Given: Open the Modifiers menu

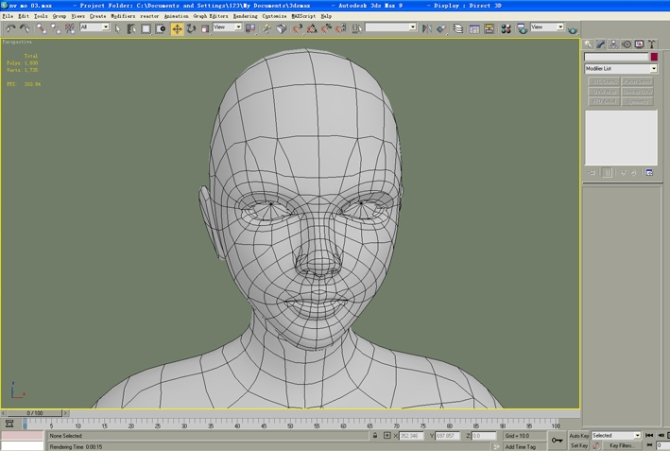Looking at the screenshot, I should click(x=123, y=16).
